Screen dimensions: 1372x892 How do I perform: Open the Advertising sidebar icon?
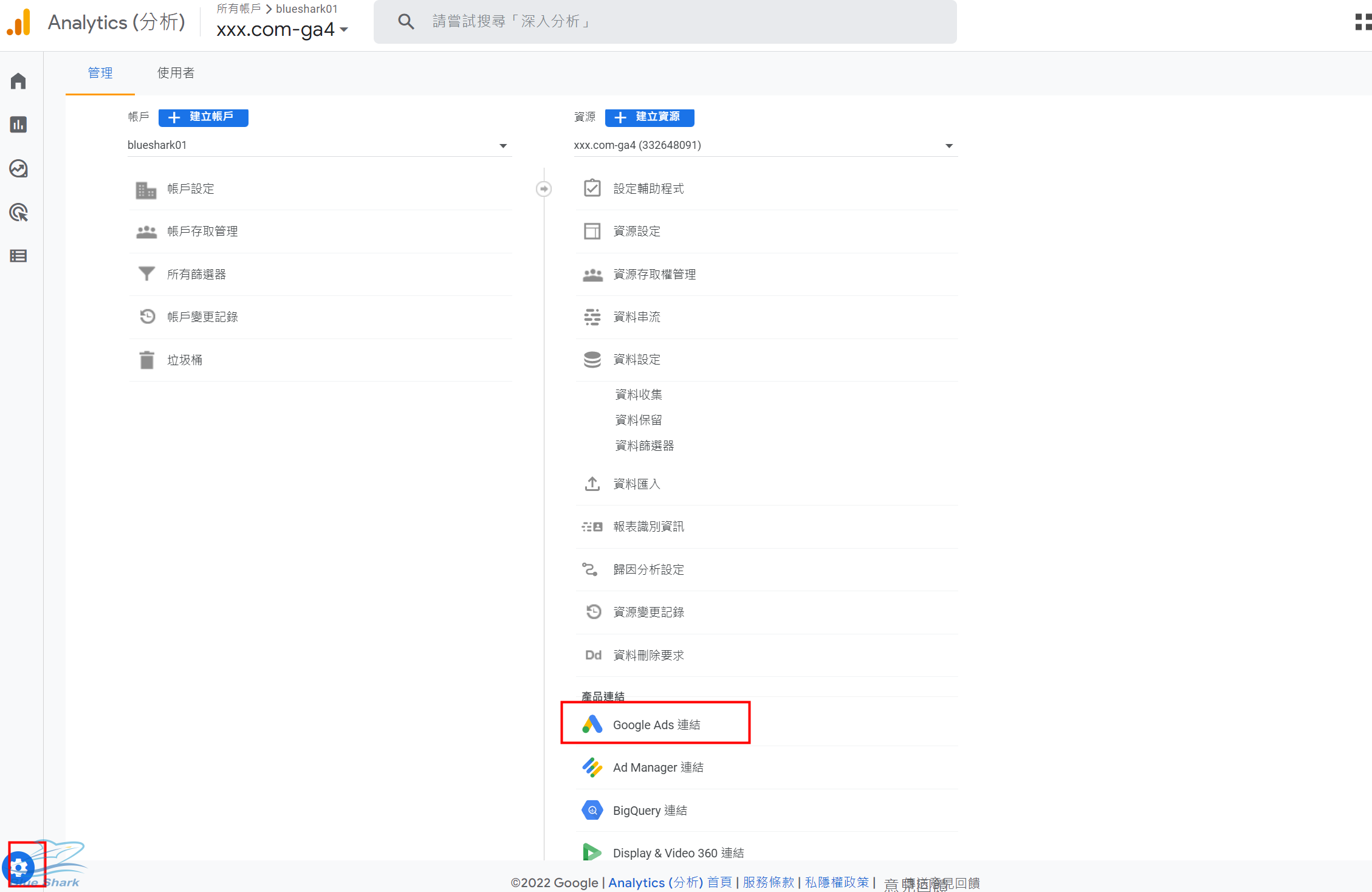pyautogui.click(x=18, y=212)
